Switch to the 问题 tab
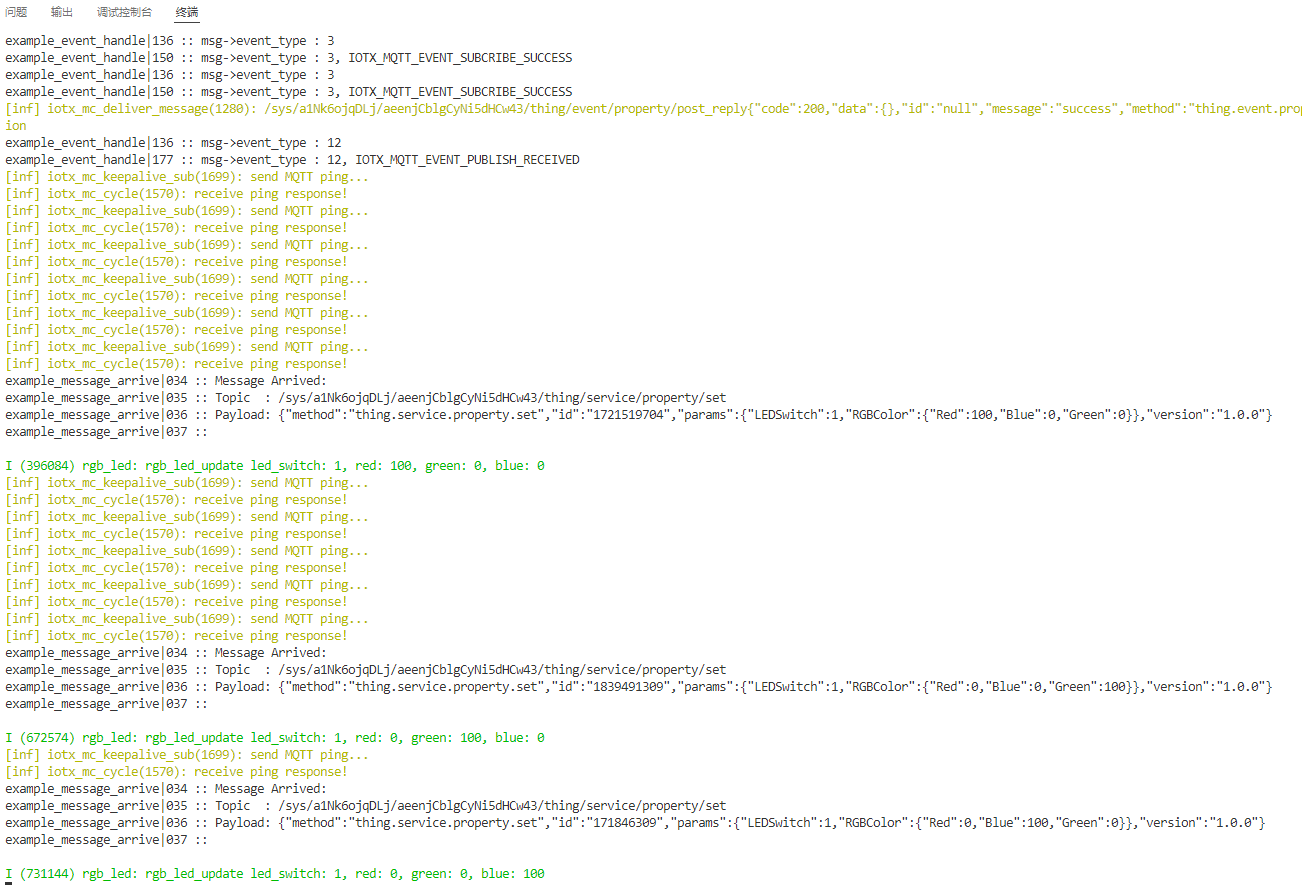 coord(16,13)
